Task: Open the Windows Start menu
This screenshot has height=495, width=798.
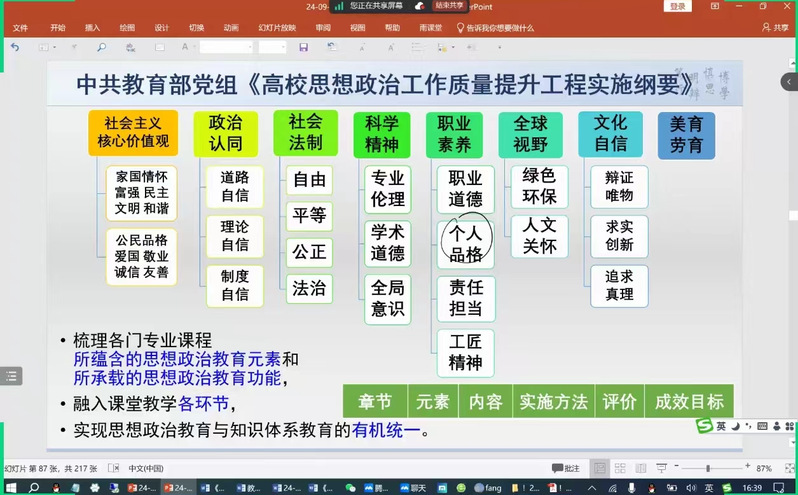Action: 9,488
